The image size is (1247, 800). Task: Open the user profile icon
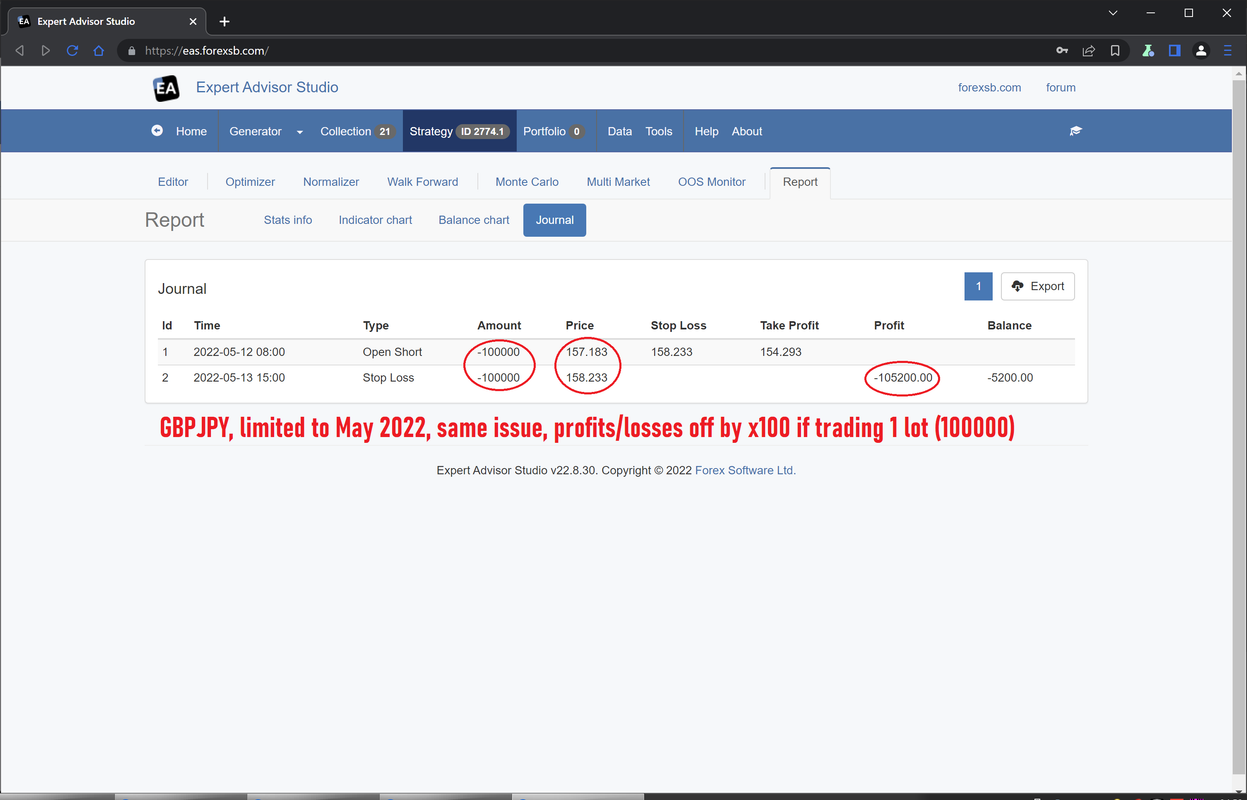coord(1201,50)
